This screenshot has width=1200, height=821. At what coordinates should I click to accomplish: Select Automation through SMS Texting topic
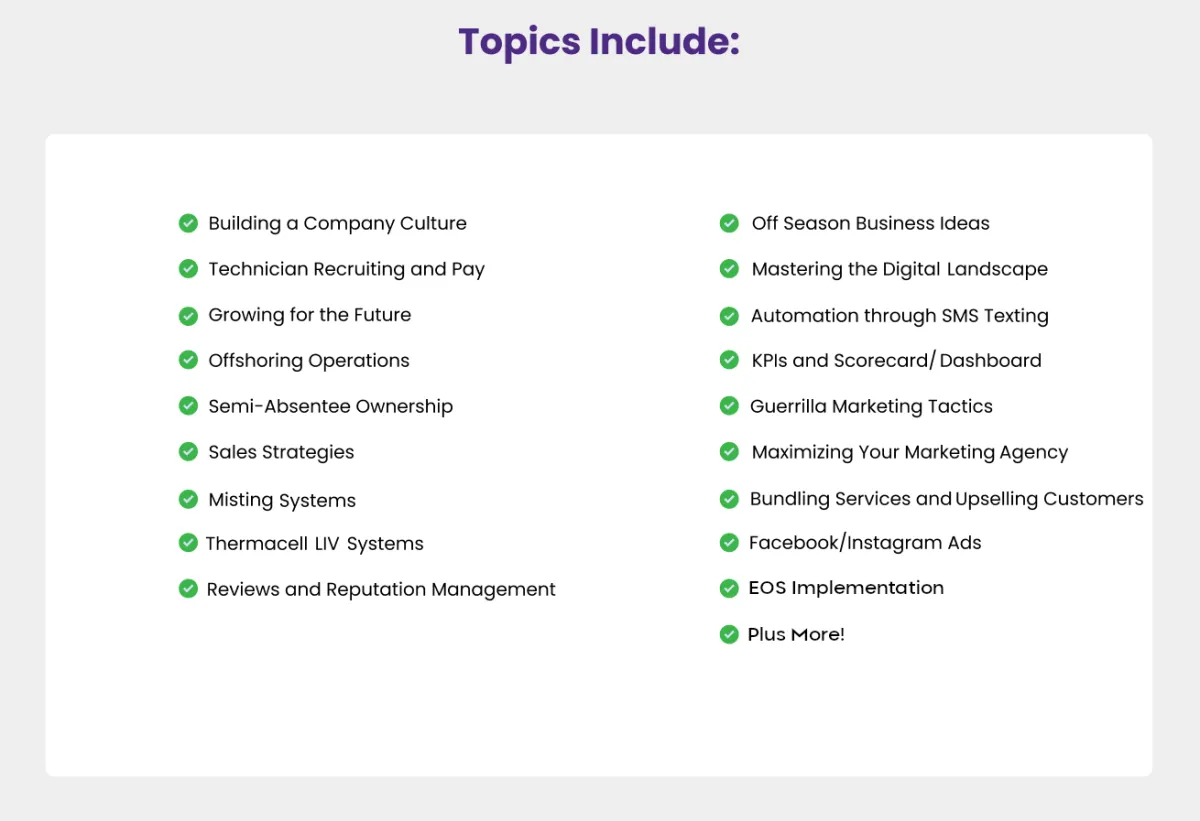(x=900, y=315)
